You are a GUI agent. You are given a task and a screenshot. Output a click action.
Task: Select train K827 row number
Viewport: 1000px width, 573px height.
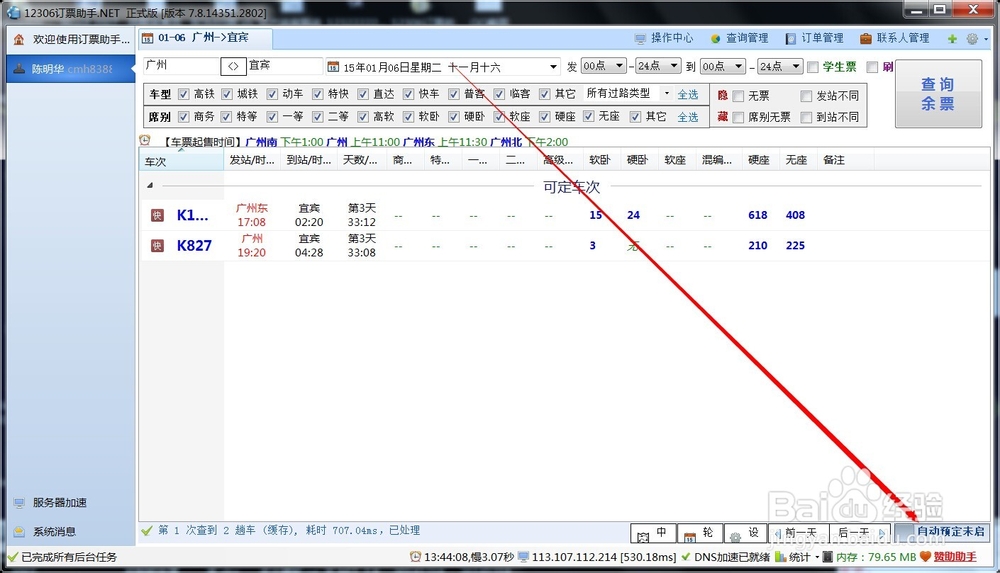(194, 246)
